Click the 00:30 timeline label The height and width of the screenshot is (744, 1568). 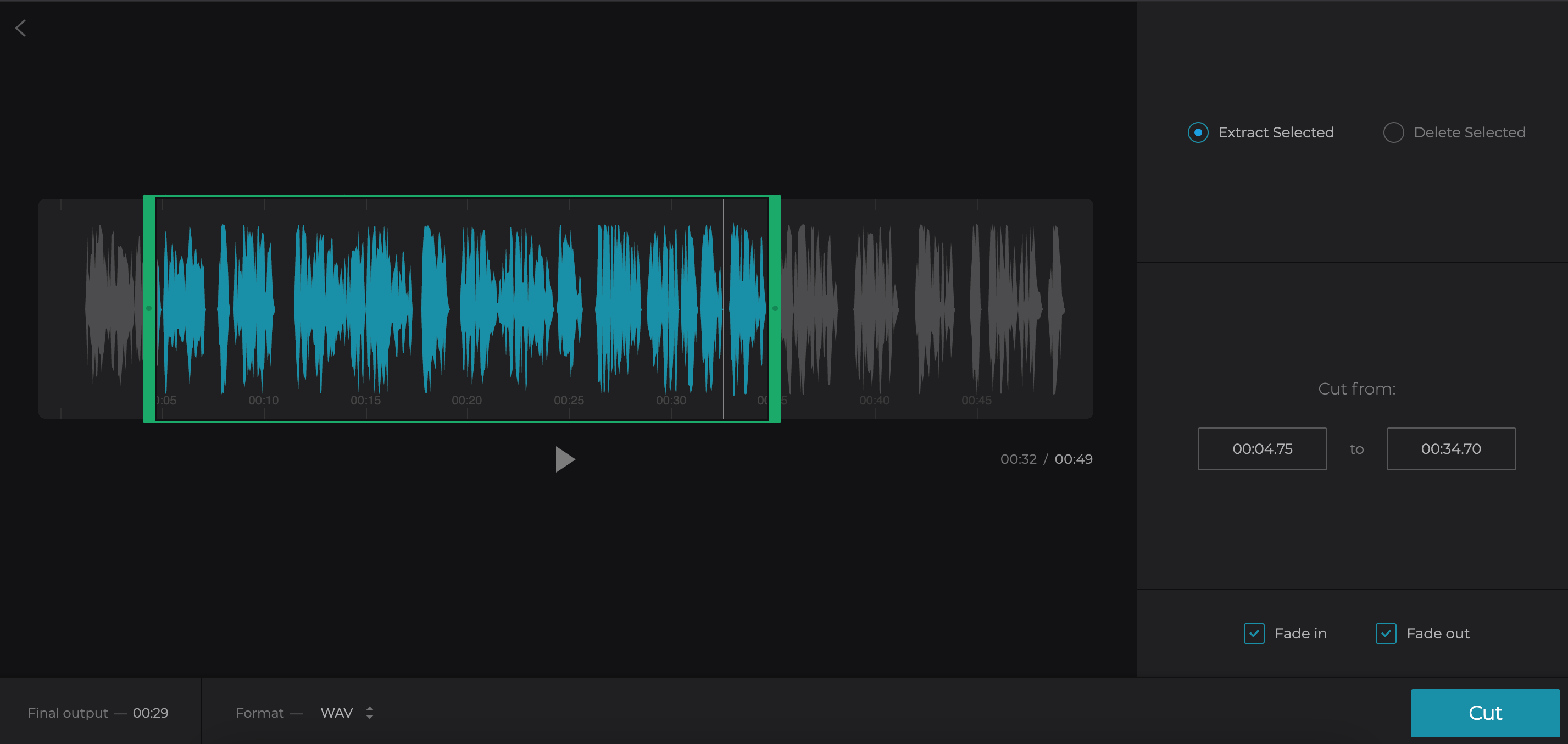point(671,400)
